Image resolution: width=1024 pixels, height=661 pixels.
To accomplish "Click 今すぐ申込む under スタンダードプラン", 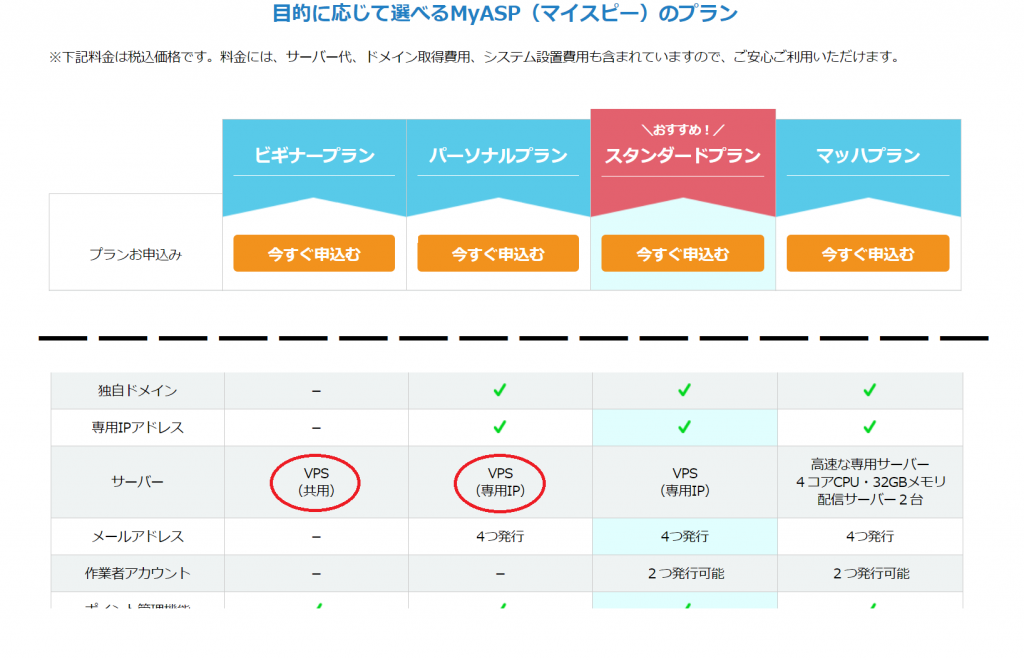I will 682,253.
